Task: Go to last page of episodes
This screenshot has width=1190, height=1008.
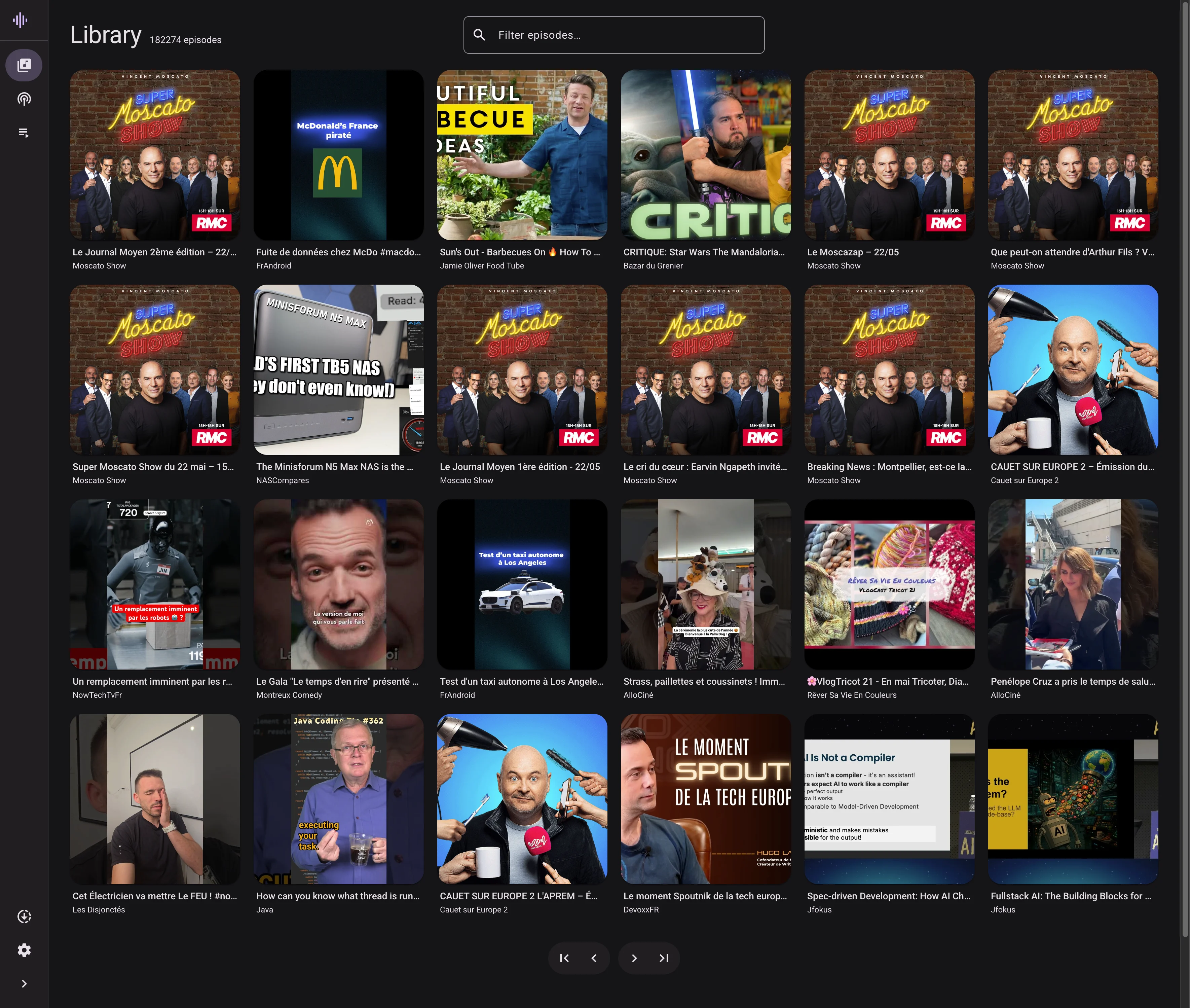Action: point(664,958)
